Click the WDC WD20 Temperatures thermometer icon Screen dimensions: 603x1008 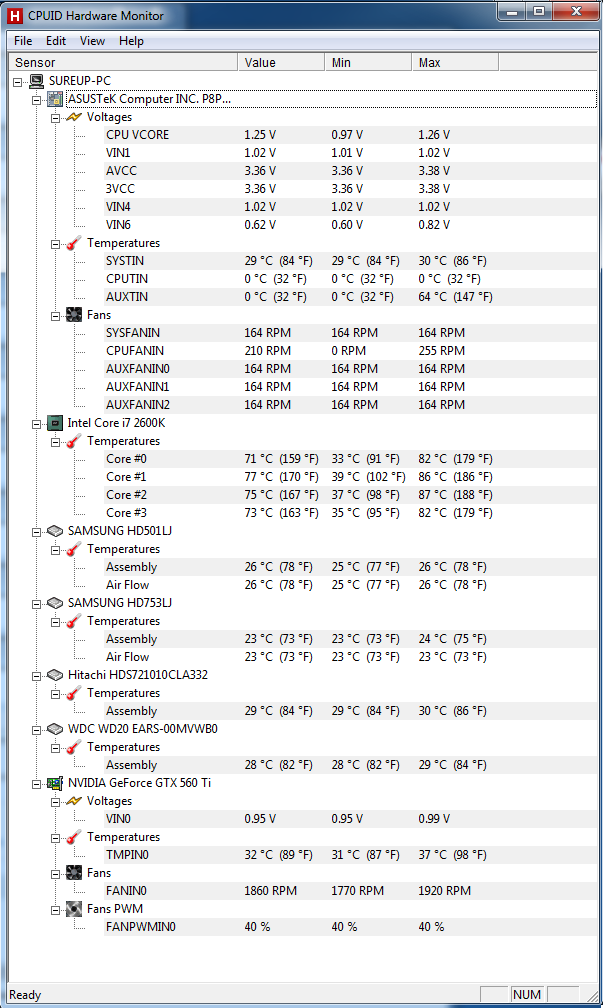[x=74, y=747]
